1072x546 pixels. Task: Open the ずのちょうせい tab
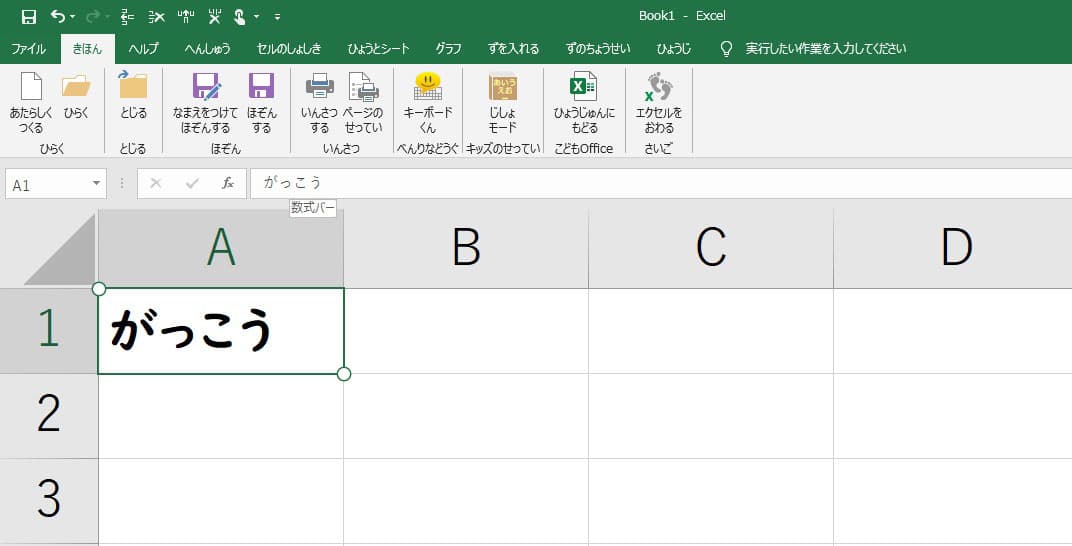(x=598, y=49)
